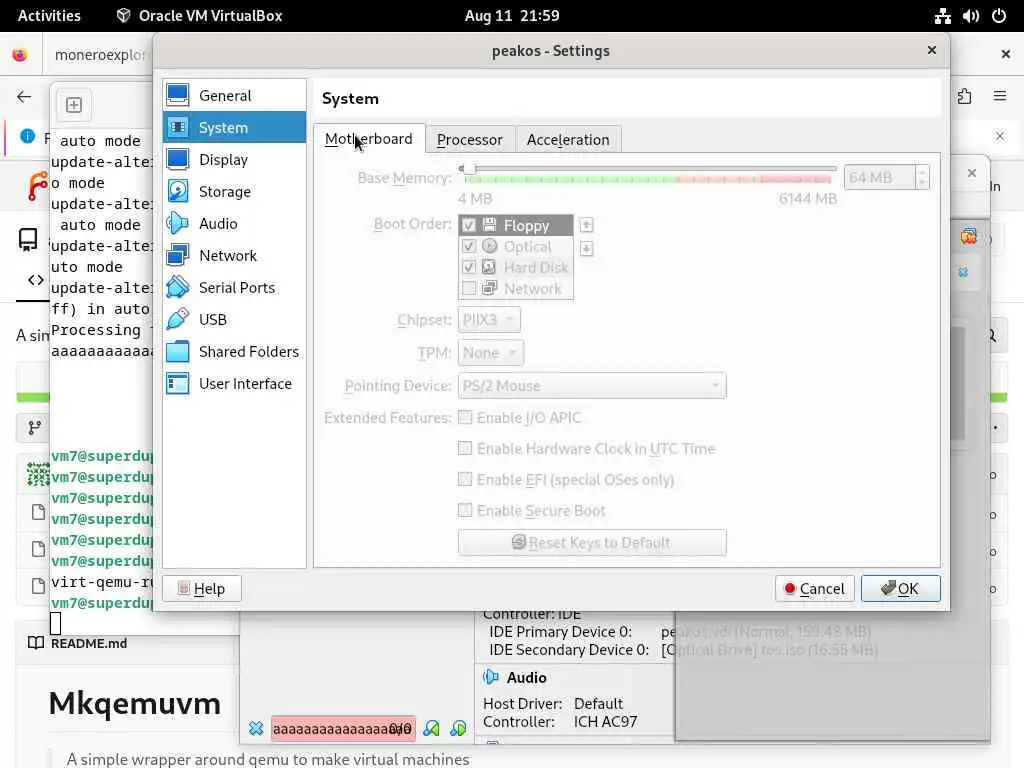Screen dimensions: 1024x768
Task: Open the browser hamburger menu
Action: 1000,96
